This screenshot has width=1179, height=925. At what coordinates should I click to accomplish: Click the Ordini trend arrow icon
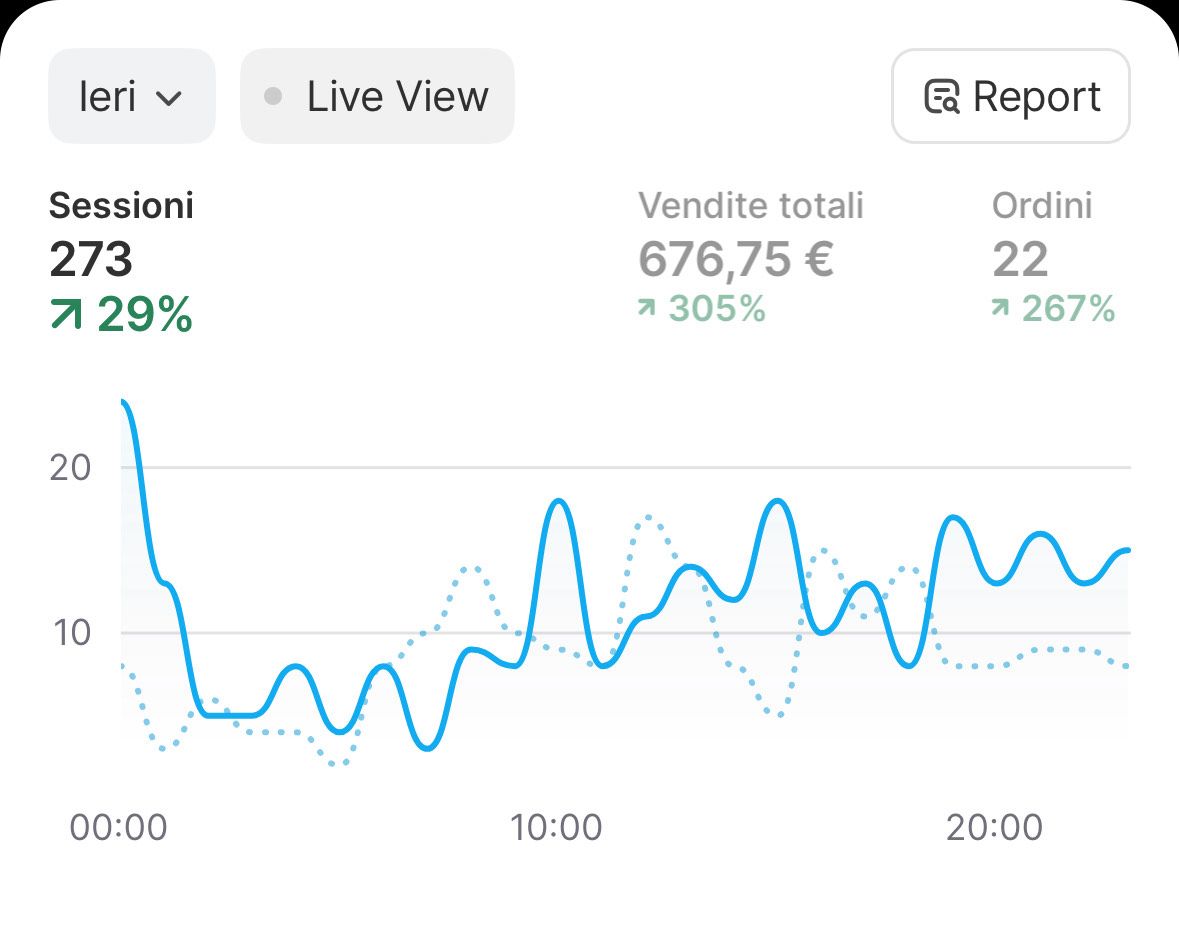1000,310
